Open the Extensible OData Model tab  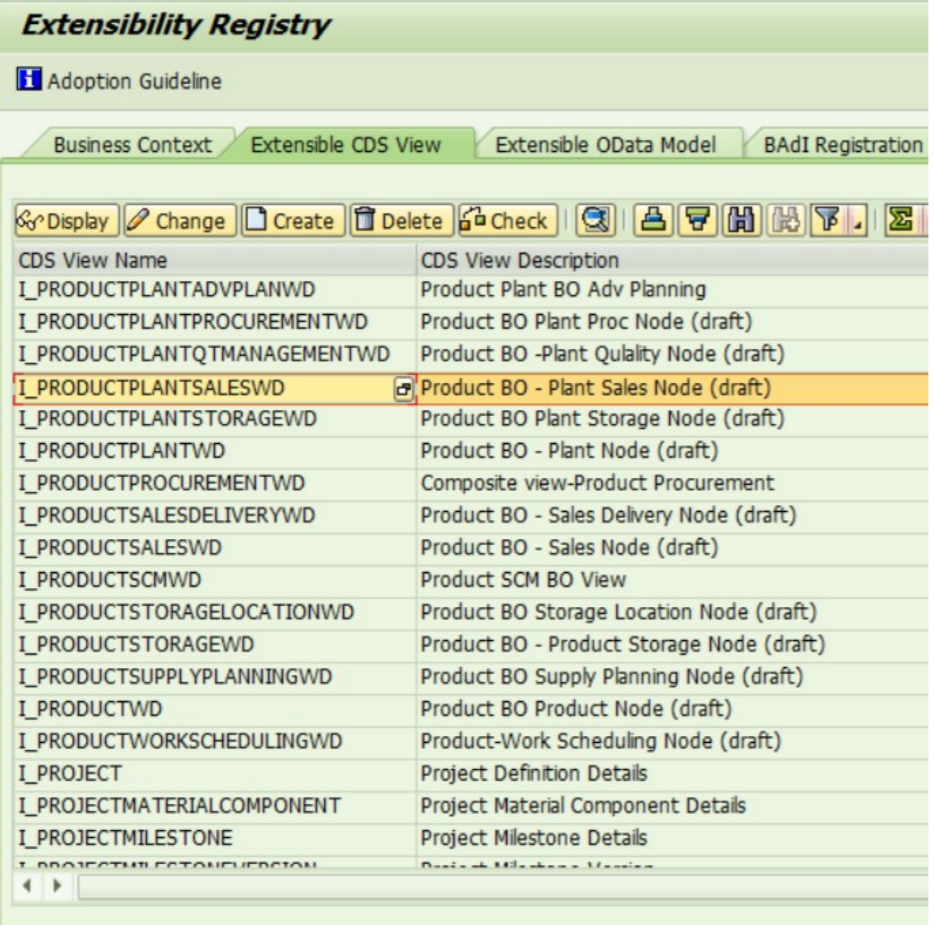click(x=605, y=145)
